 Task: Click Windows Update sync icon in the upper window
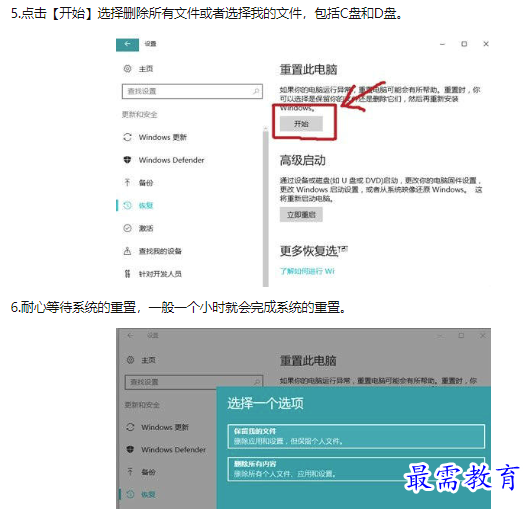tap(127, 137)
